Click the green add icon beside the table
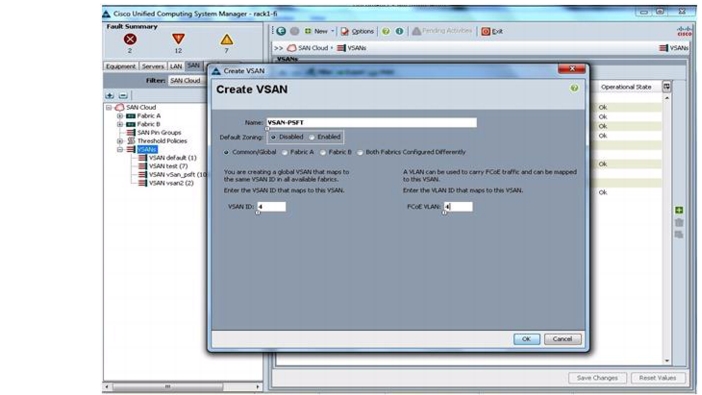This screenshot has width=702, height=395. (679, 210)
